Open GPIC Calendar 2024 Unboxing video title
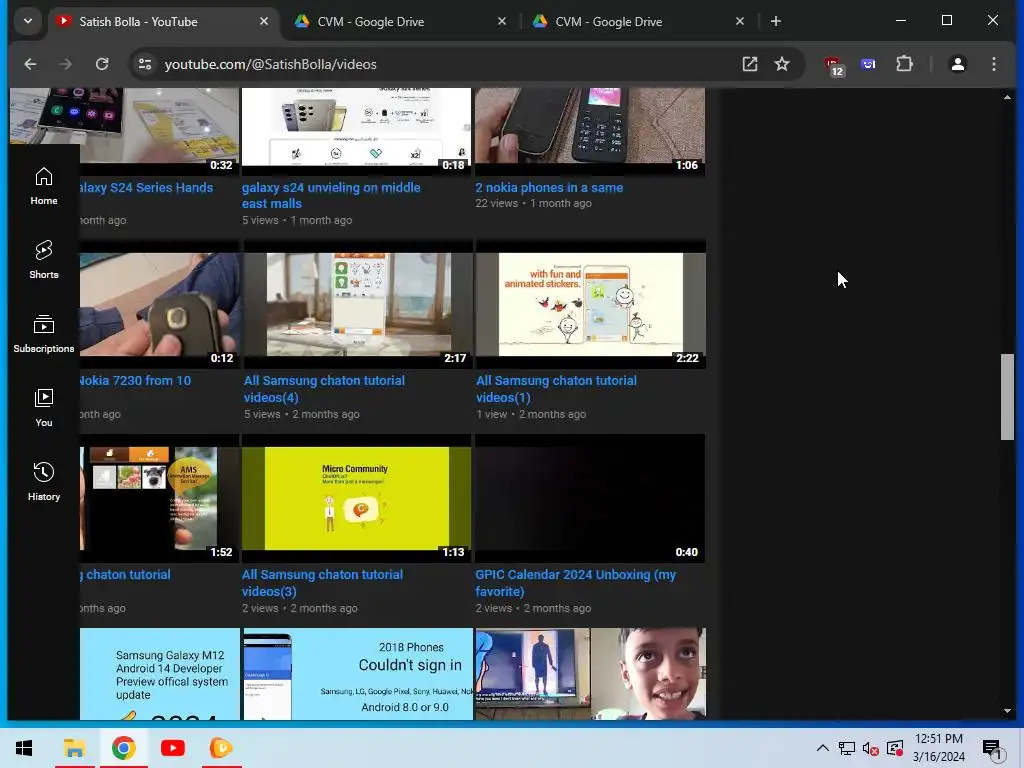The image size is (1024, 768). (x=575, y=583)
